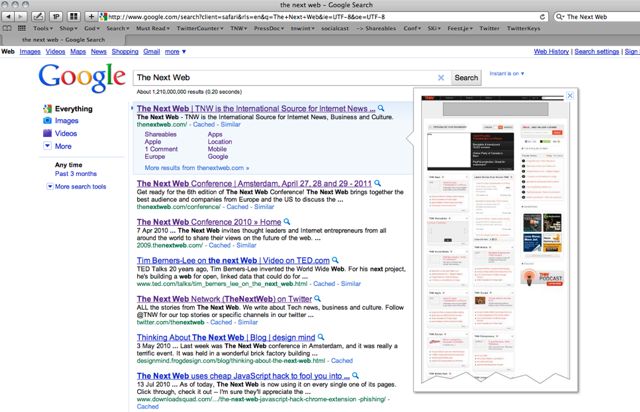640x412 pixels.
Task: Click the 1P (1Password) toolbar button
Action: click(x=56, y=17)
